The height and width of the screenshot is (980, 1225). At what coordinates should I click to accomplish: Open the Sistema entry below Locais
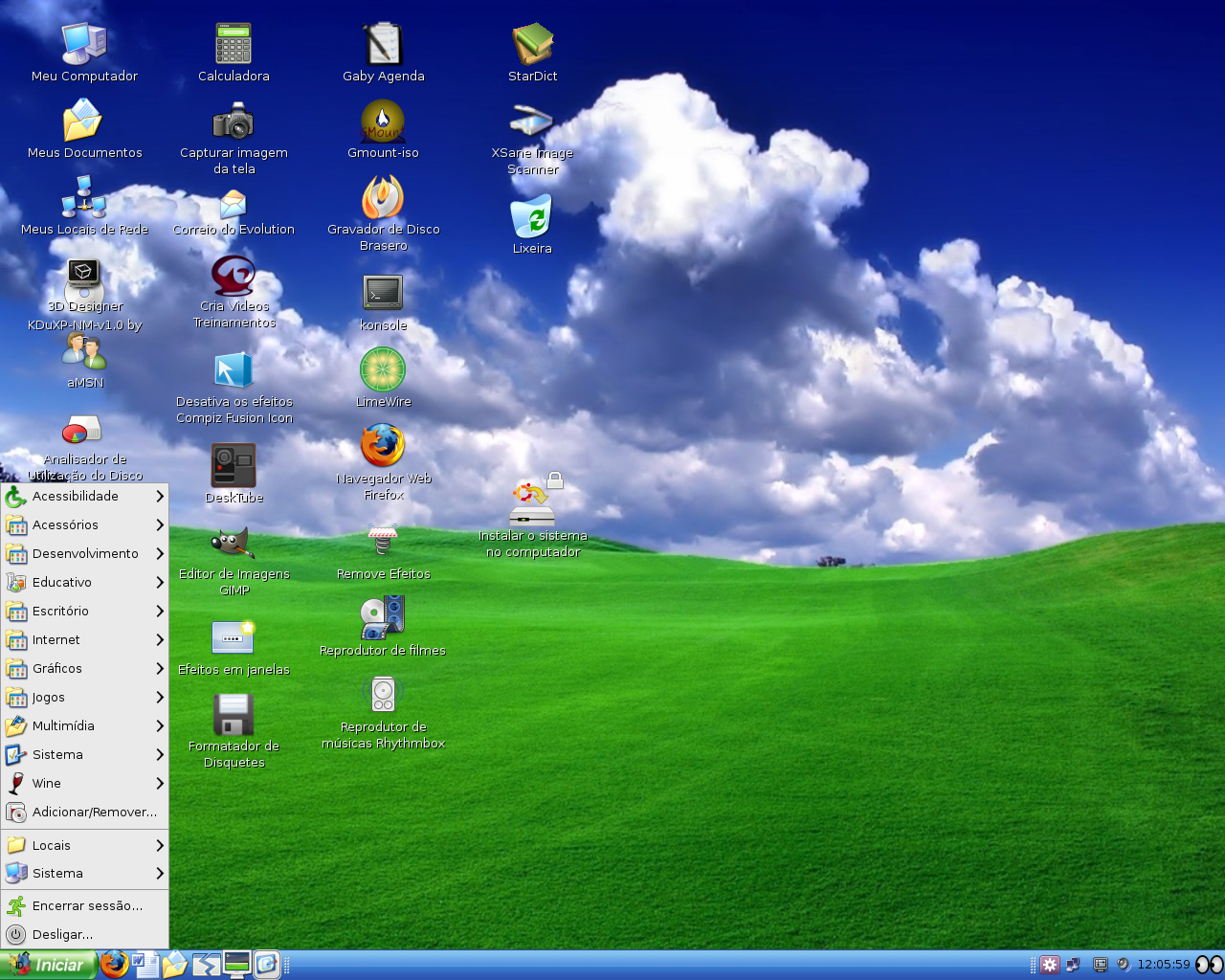84,873
